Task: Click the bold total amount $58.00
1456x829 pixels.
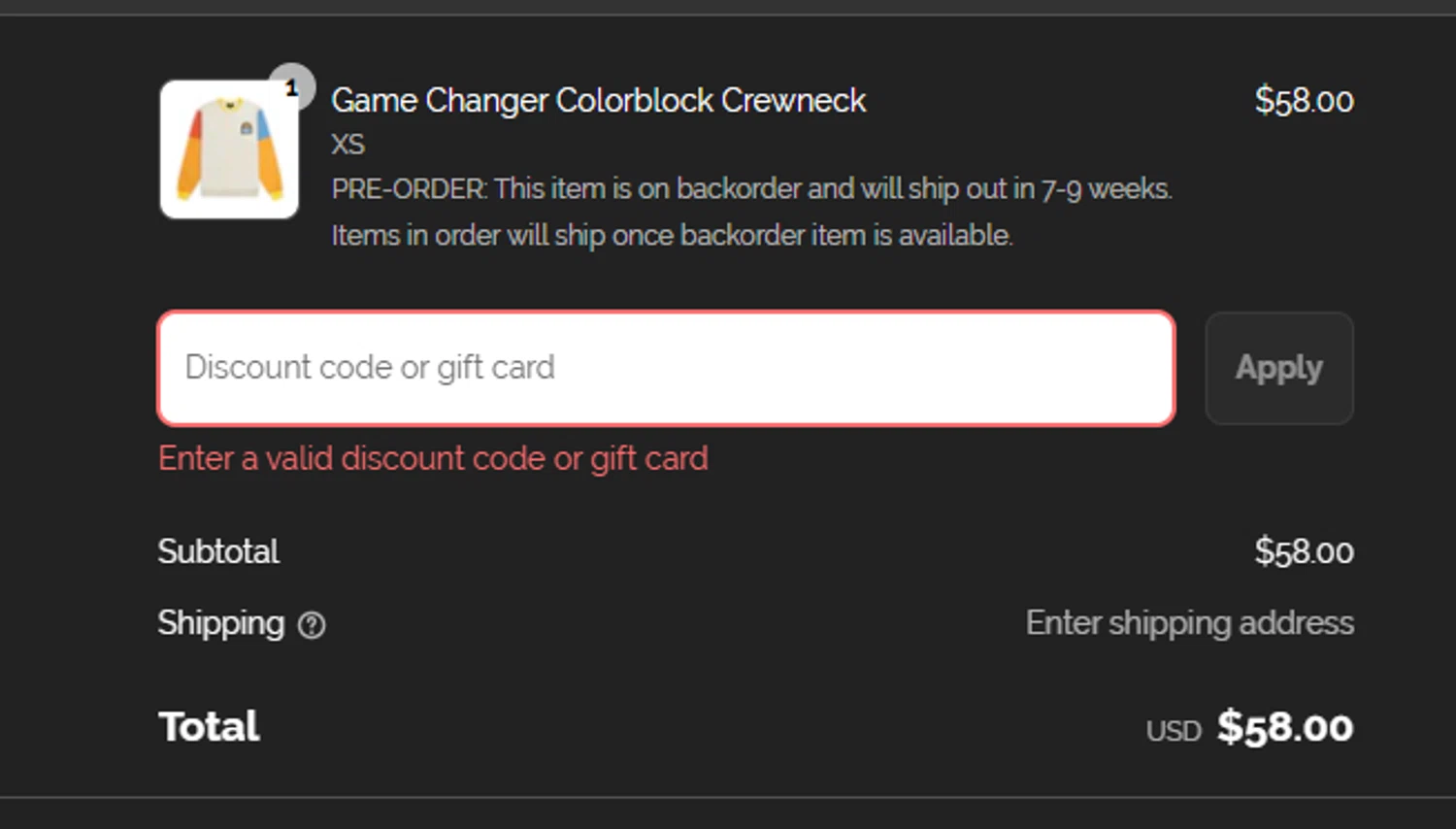Action: (1285, 727)
